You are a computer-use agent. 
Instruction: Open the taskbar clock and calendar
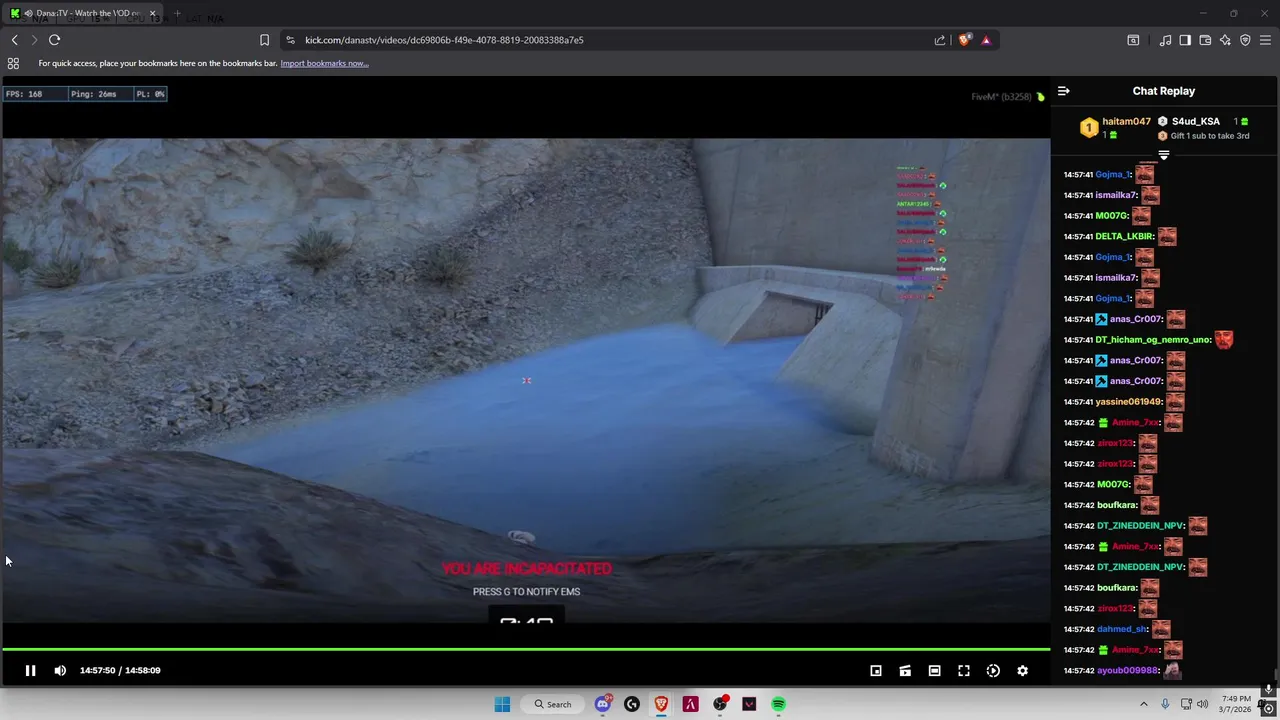[x=1236, y=704]
